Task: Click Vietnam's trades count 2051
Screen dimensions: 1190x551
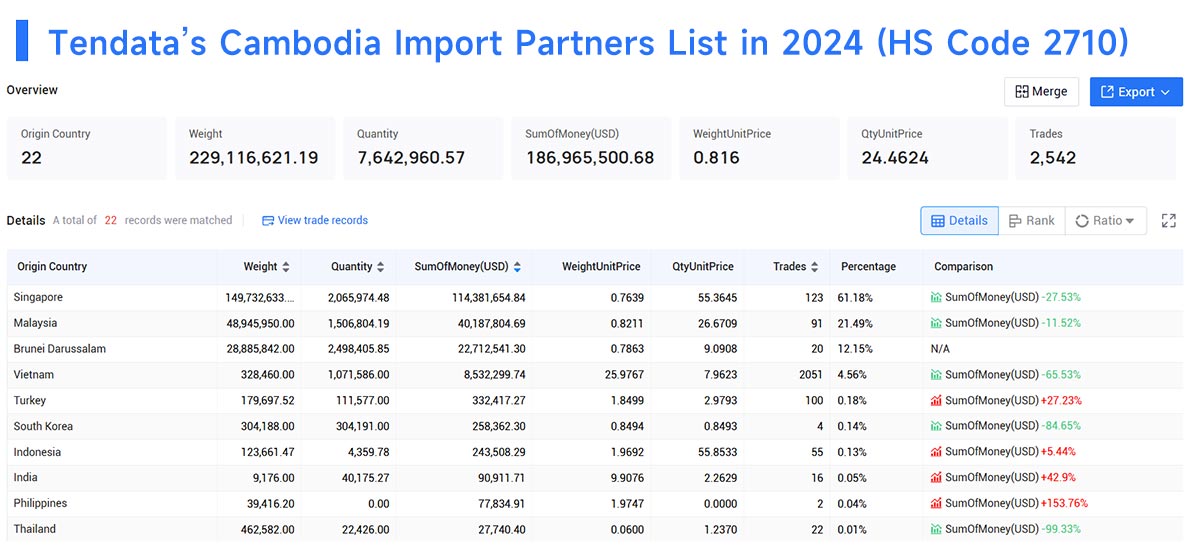Action: pyautogui.click(x=810, y=375)
